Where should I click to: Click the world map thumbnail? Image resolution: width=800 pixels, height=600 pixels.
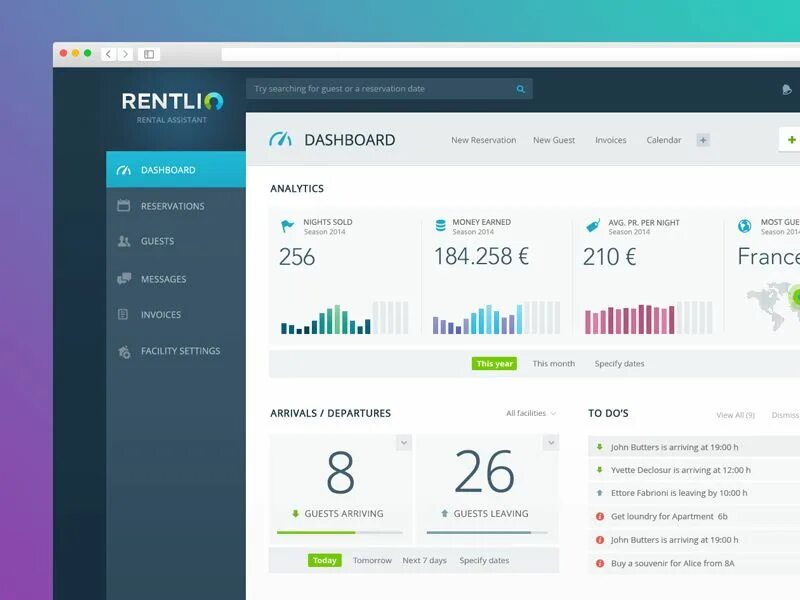point(772,305)
